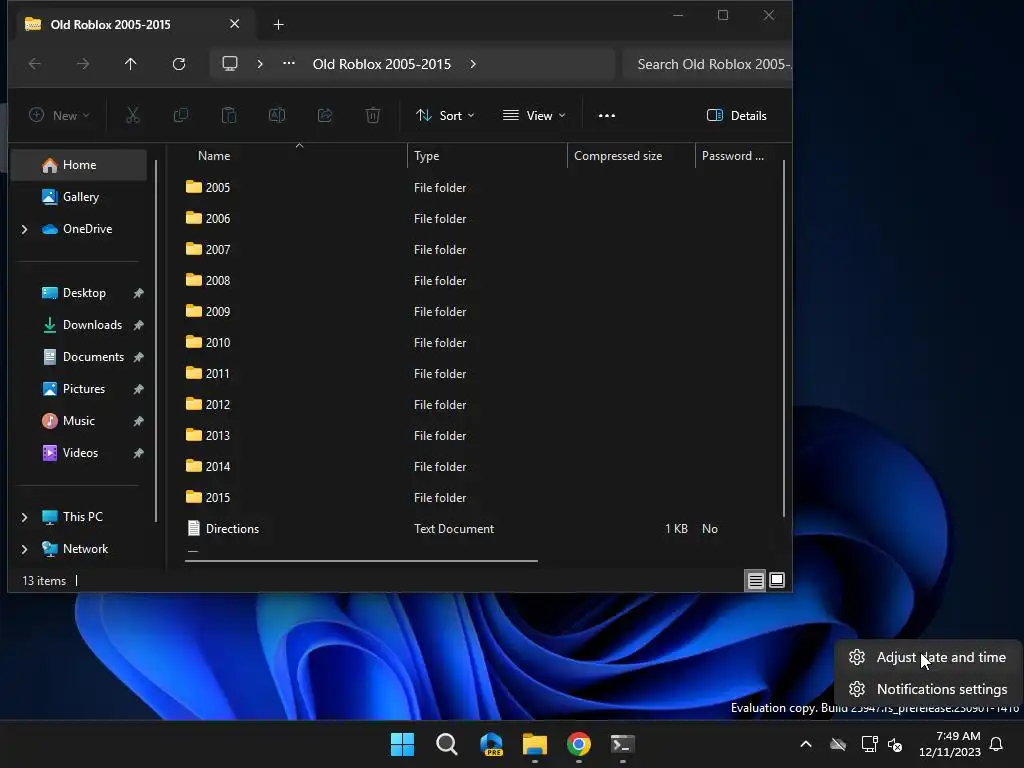Viewport: 1024px width, 768px height.
Task: Click the Share icon in toolbar
Action: point(325,116)
